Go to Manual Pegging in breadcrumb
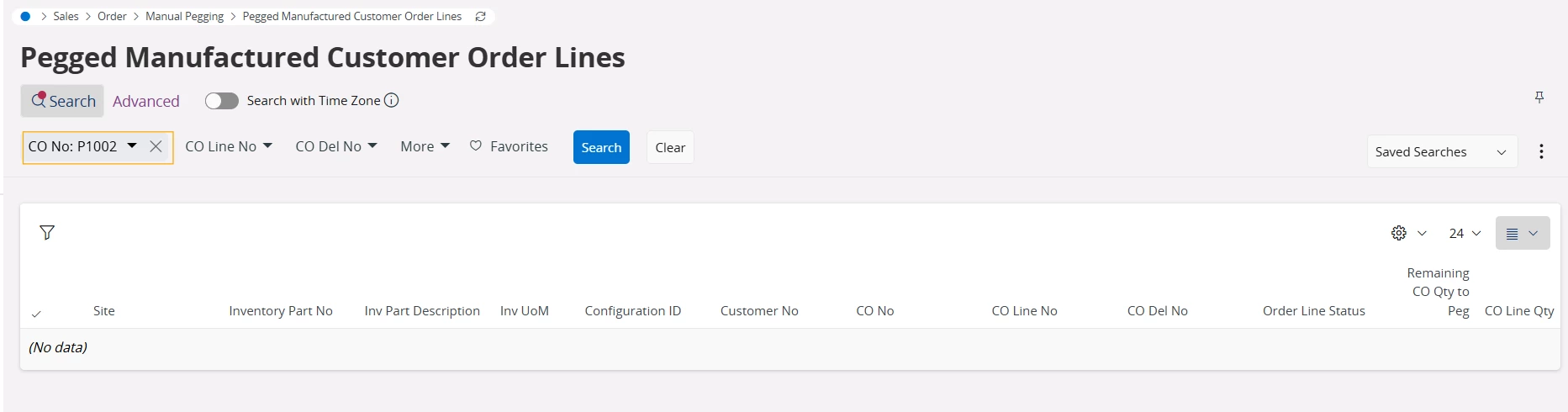This screenshot has width=1568, height=412. pos(184,16)
